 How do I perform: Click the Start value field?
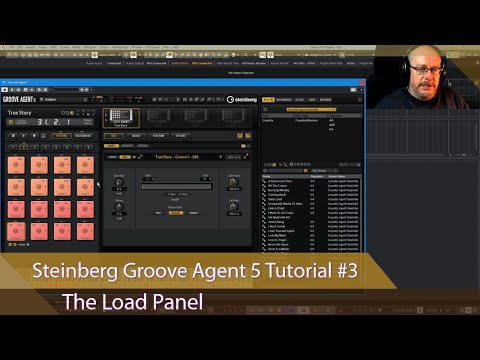coord(149,179)
